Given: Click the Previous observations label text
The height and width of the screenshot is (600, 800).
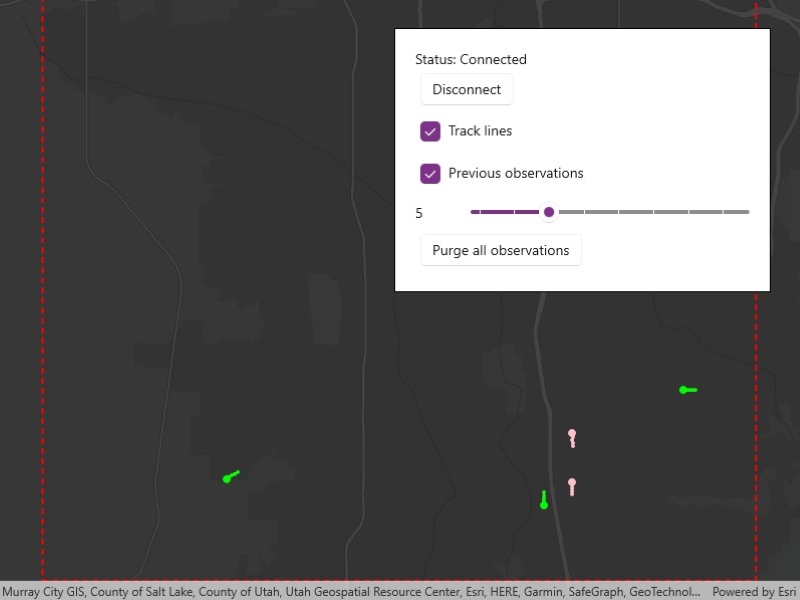Looking at the screenshot, I should [x=516, y=173].
